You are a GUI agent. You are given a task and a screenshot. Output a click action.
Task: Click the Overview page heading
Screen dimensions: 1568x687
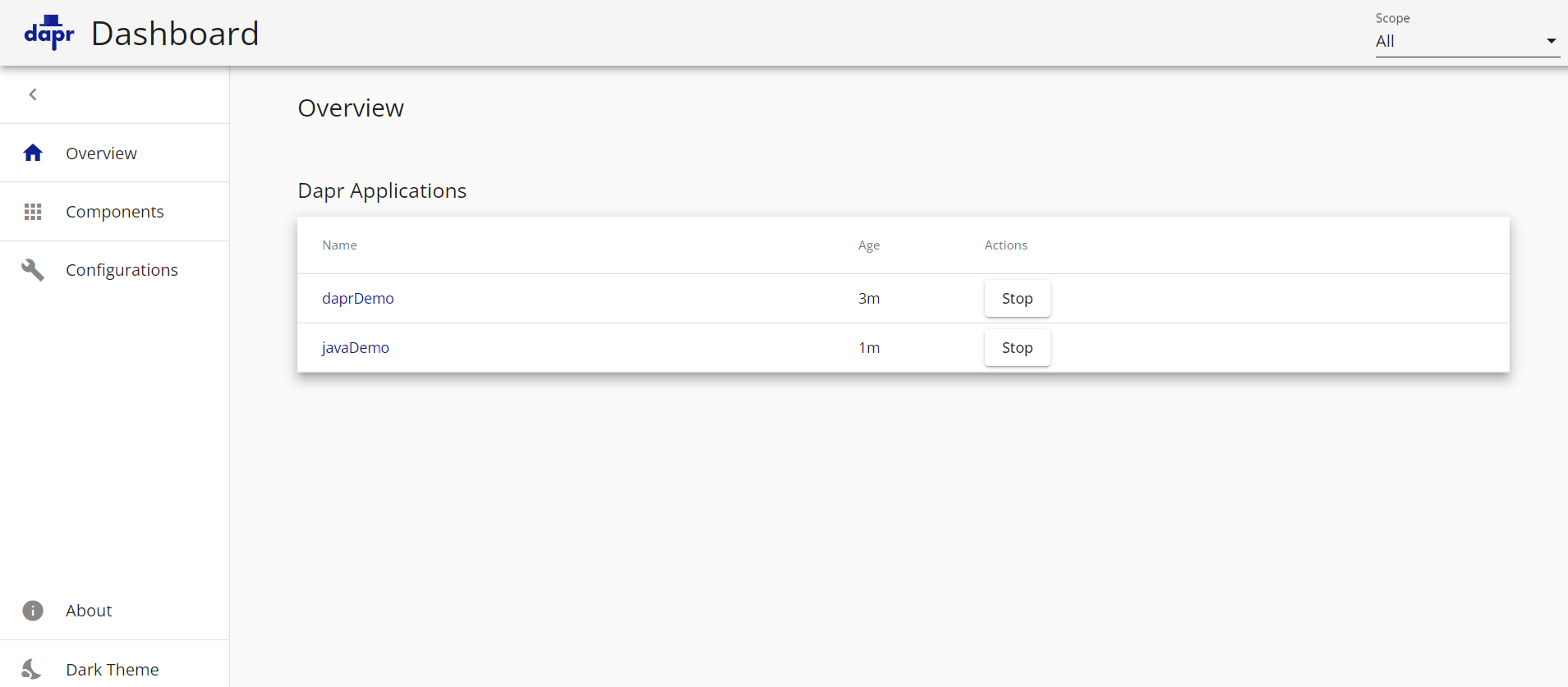[351, 108]
